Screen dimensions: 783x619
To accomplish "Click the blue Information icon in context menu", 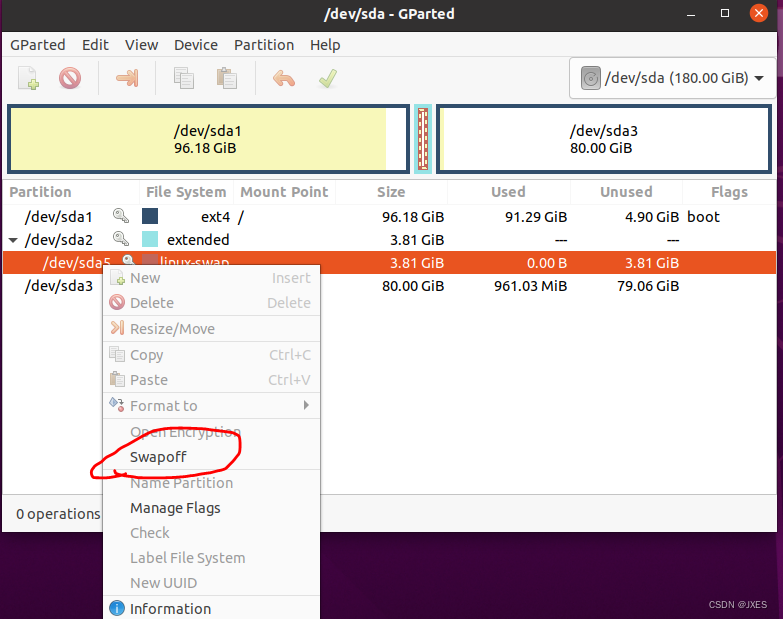I will [117, 608].
